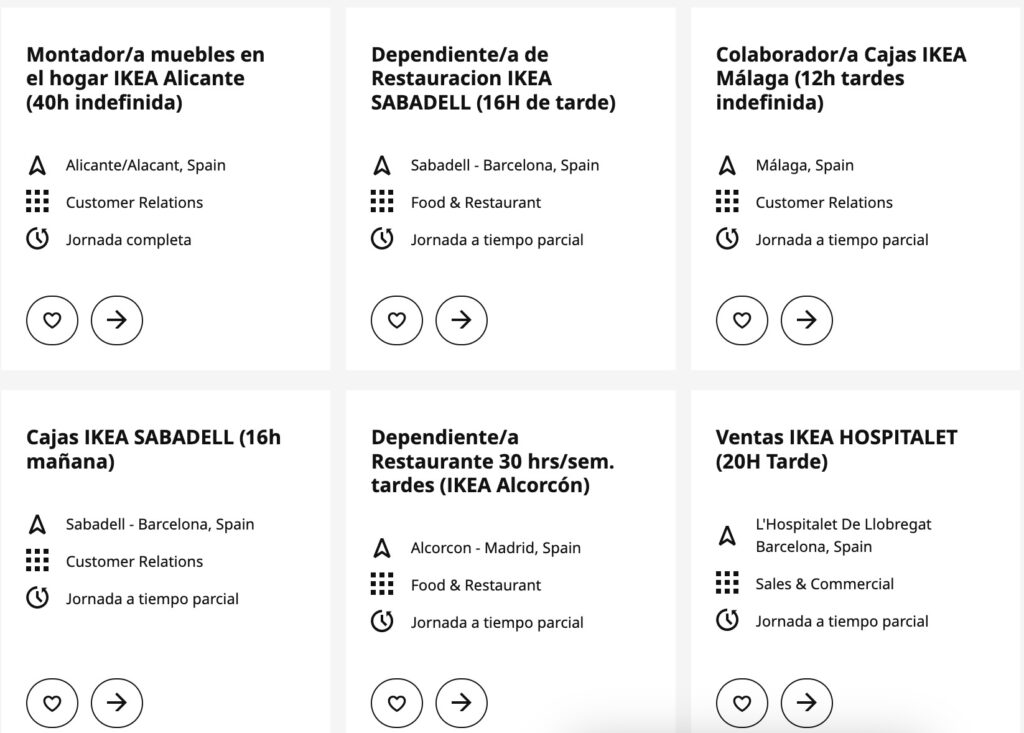Favorite the Ventas IKEA HOSPITALET listing

click(742, 703)
